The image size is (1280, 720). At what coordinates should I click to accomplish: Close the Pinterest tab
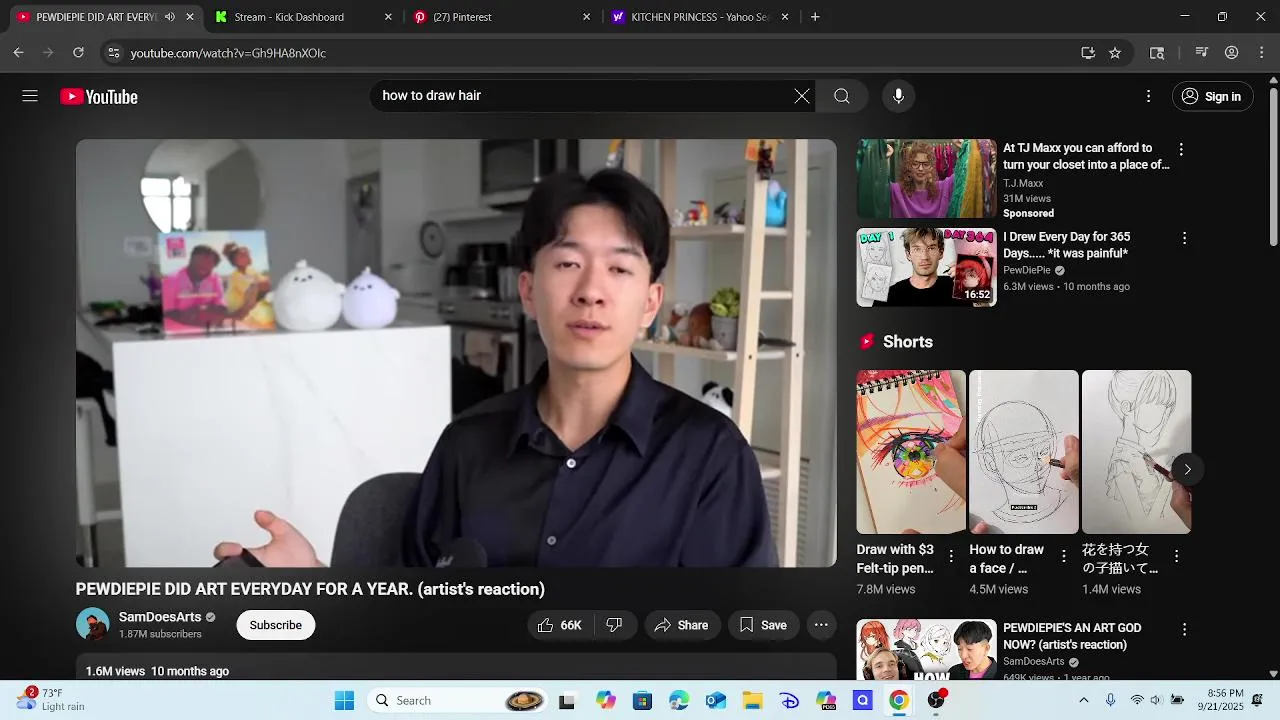586,17
